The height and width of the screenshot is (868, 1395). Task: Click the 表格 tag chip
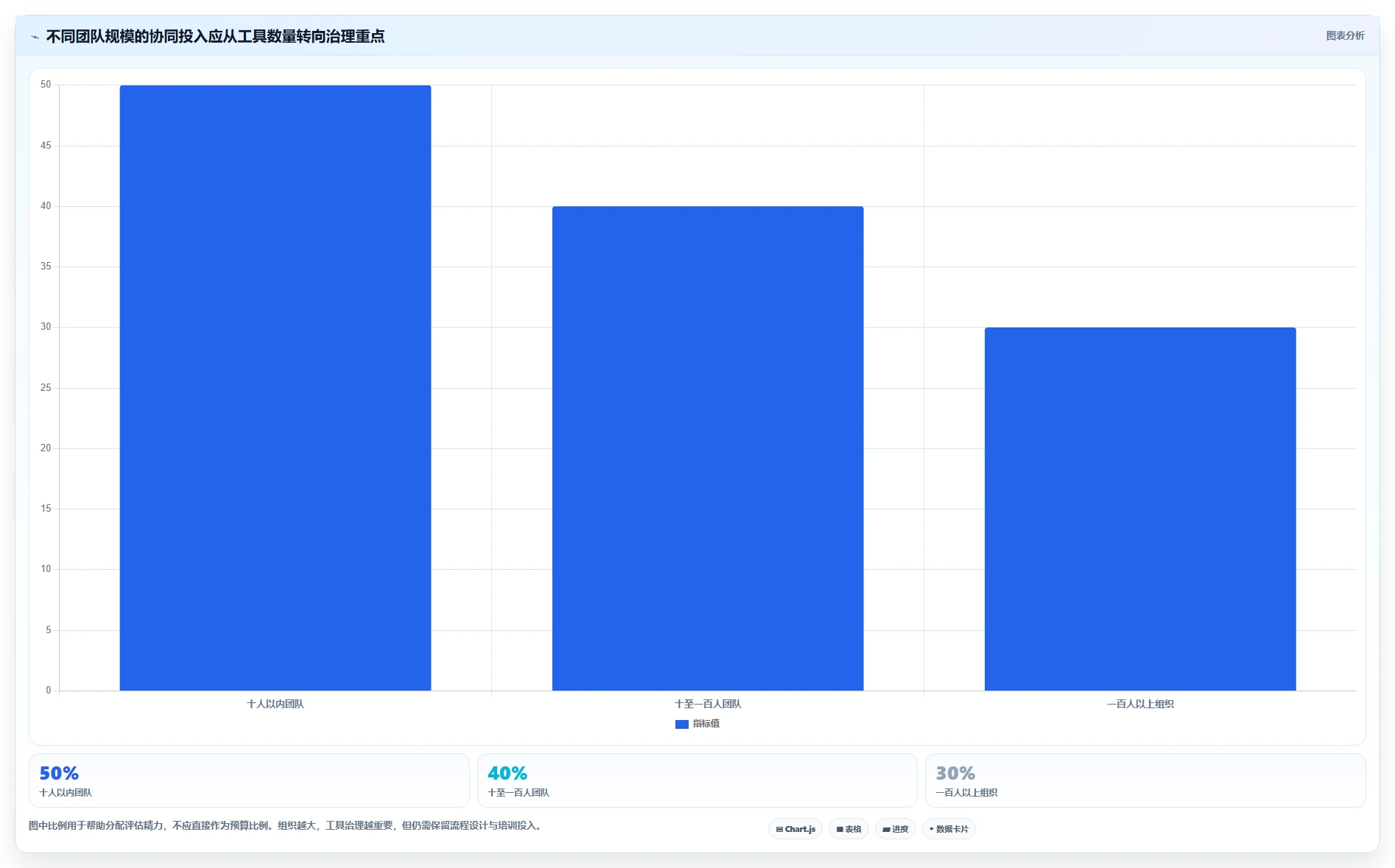[848, 829]
